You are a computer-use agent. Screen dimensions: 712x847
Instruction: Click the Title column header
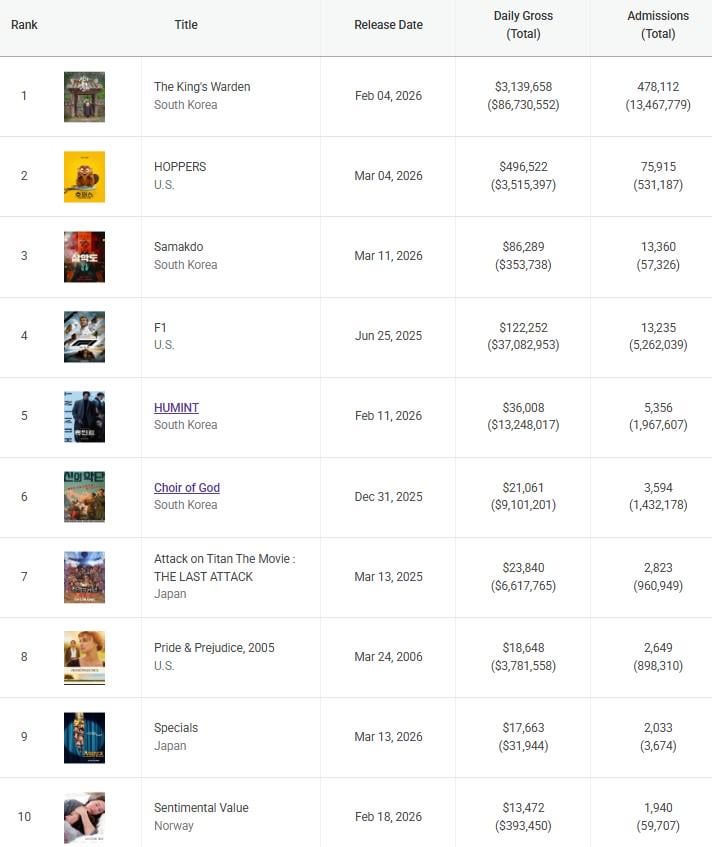(186, 25)
